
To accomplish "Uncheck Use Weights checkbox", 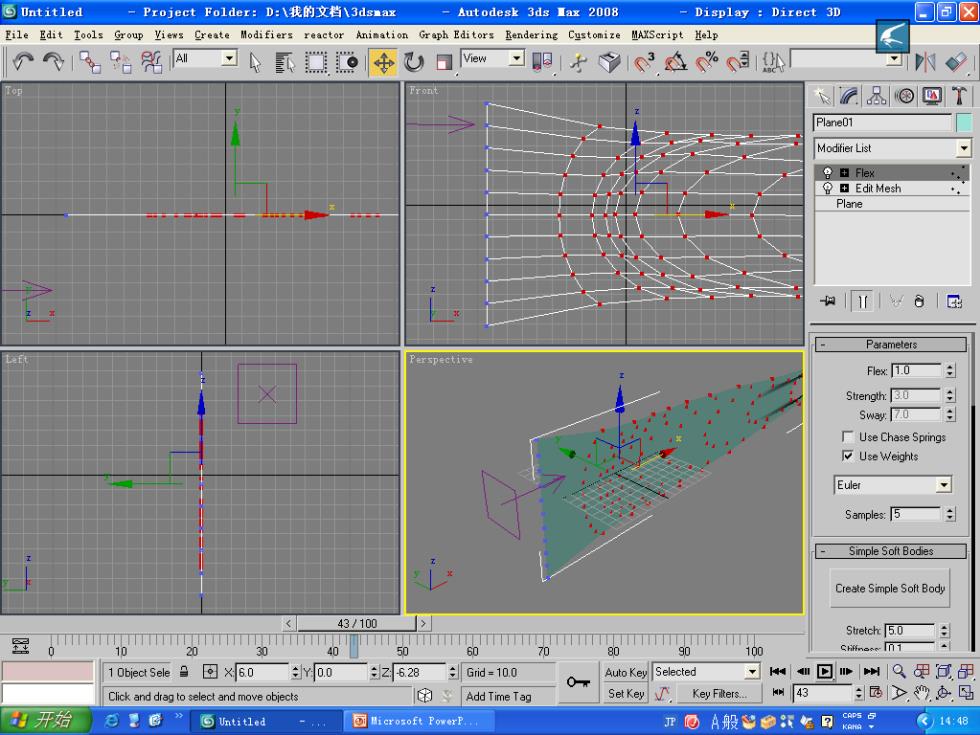I will click(848, 456).
